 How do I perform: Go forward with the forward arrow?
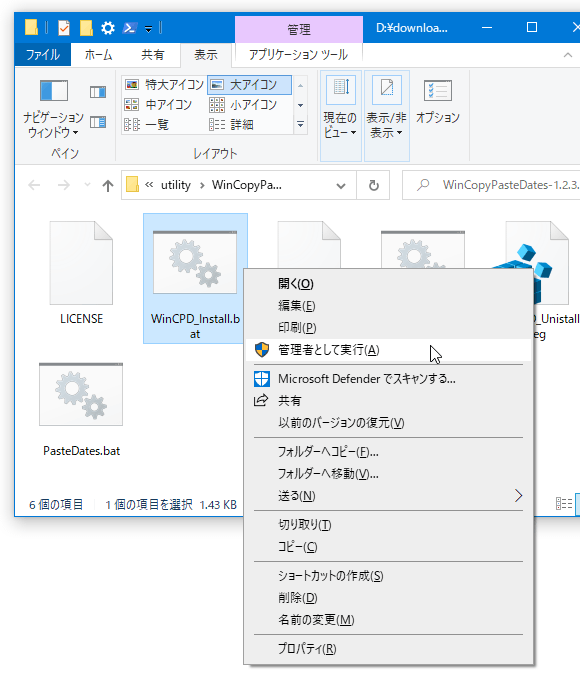point(64,185)
